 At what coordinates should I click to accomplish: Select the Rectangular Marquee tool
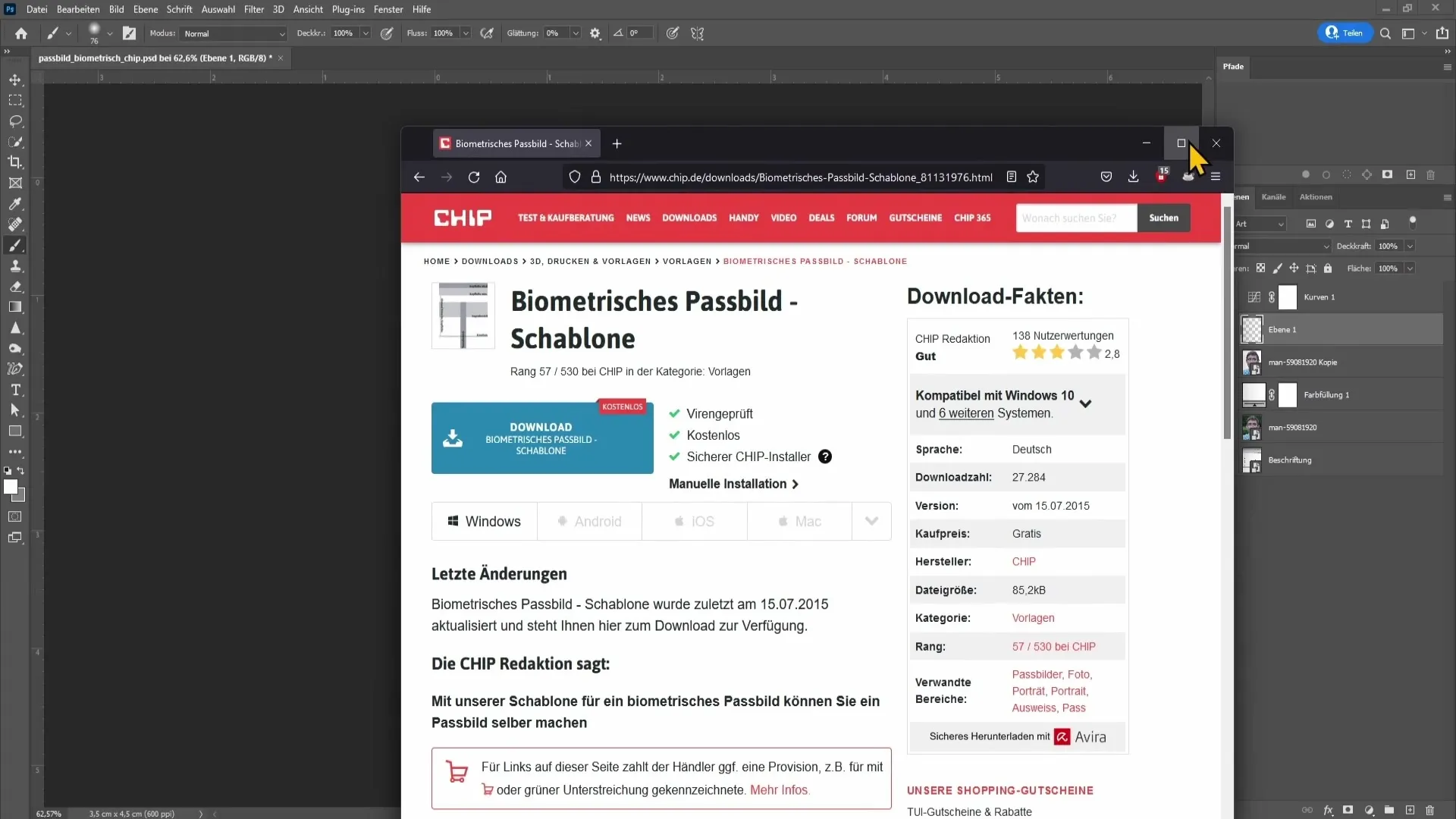click(15, 100)
